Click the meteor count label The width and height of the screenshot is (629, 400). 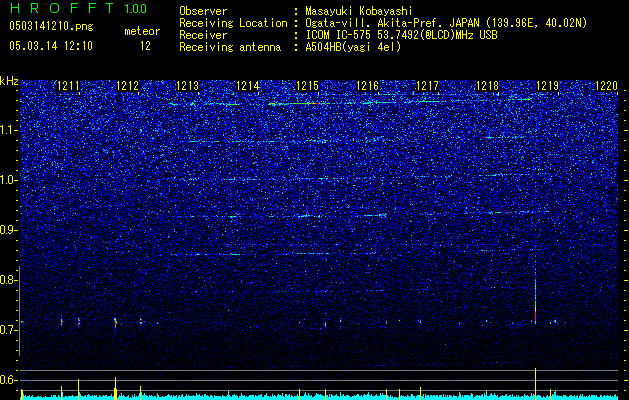(x=142, y=31)
